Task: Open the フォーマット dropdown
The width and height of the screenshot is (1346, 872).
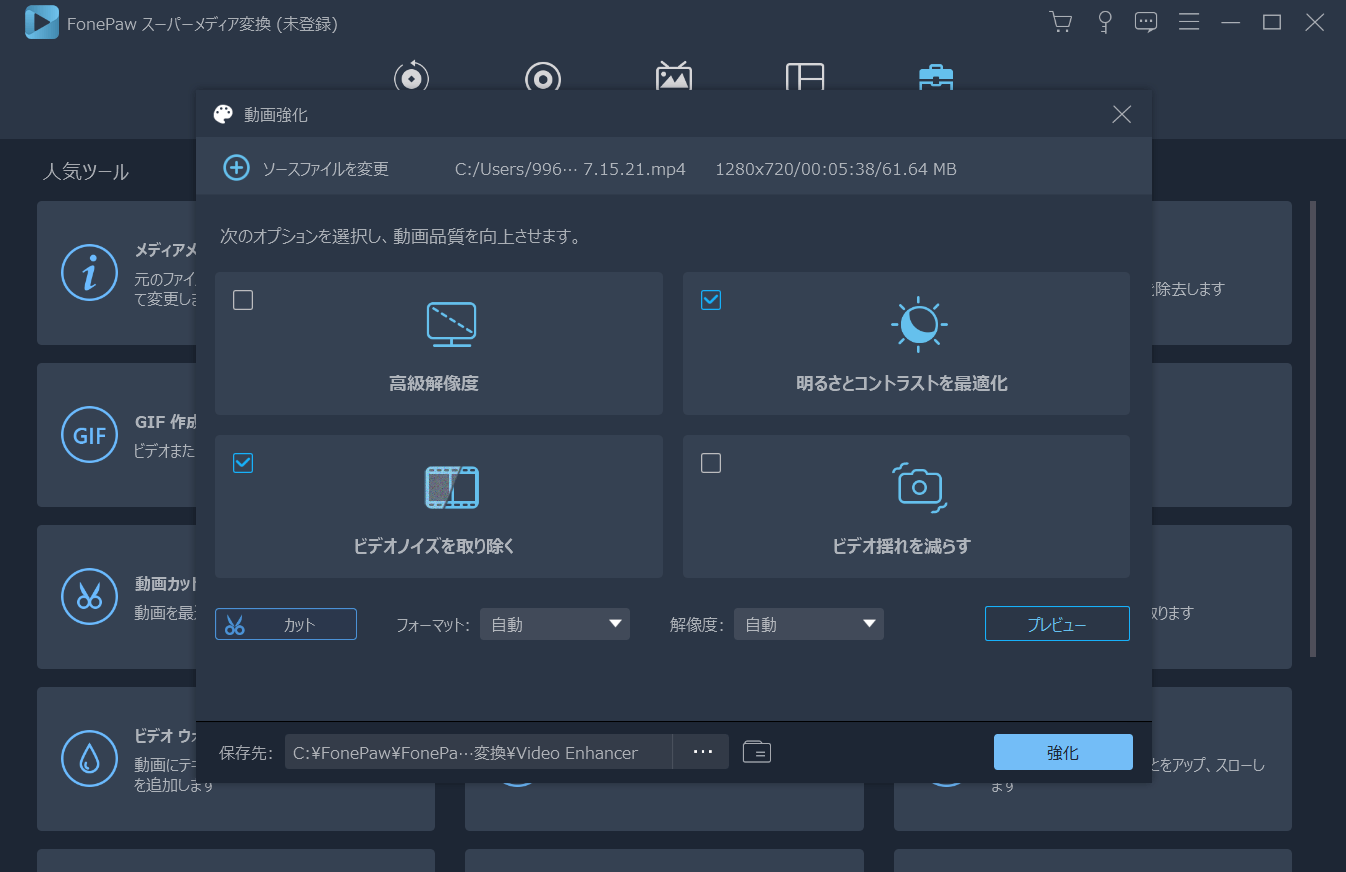Action: (555, 624)
